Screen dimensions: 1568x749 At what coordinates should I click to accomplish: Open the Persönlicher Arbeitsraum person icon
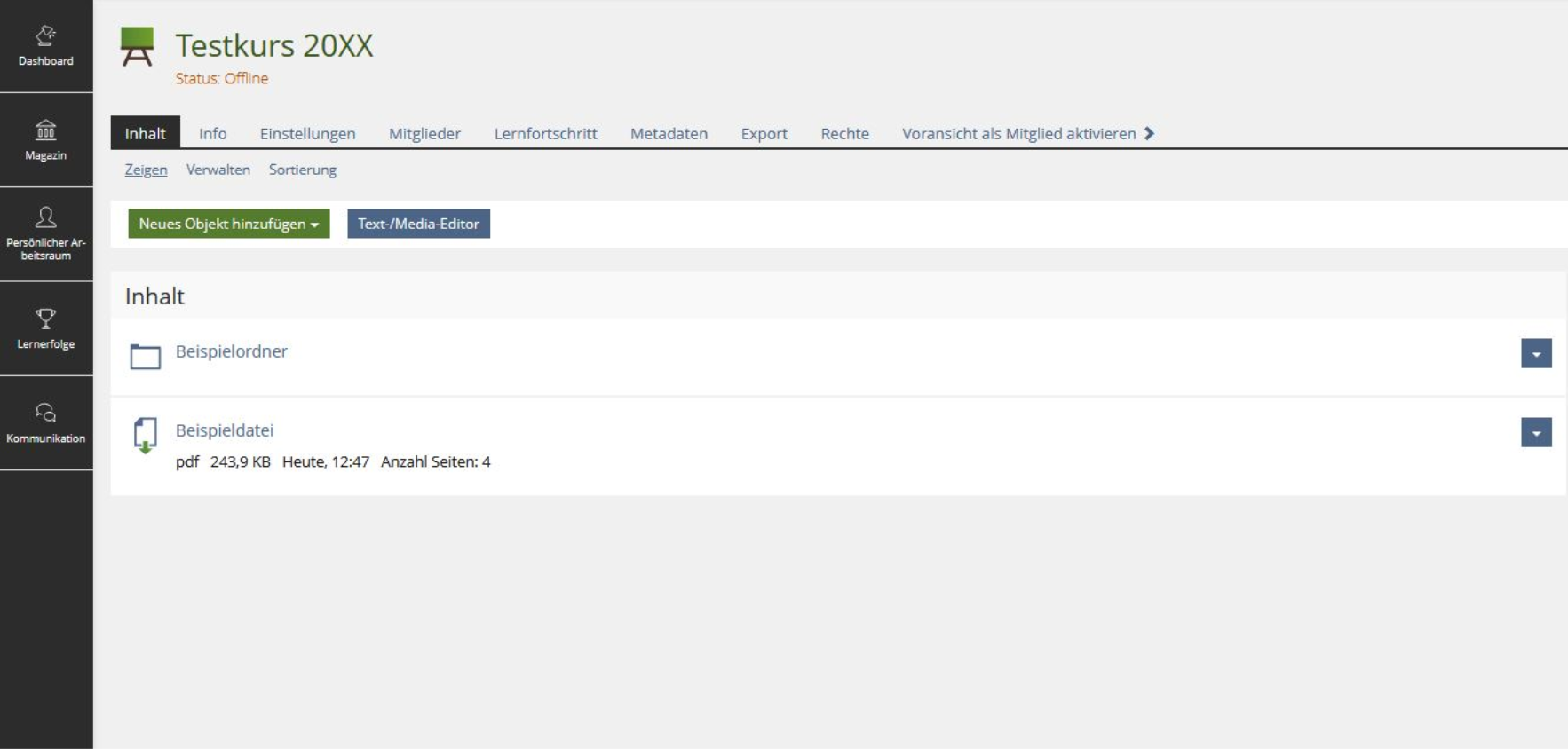(x=45, y=217)
